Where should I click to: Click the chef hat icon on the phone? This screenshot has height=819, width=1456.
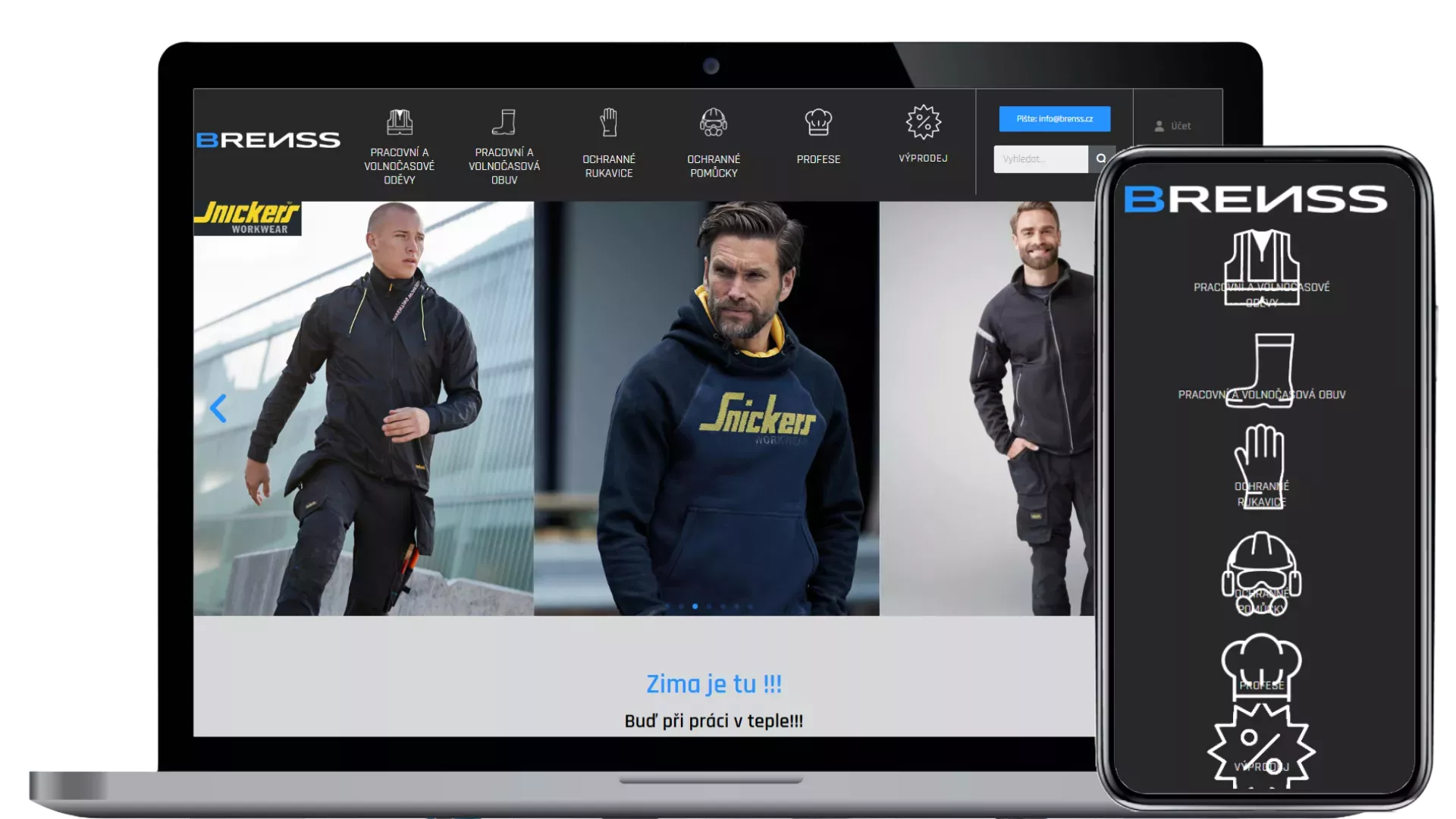(1261, 667)
